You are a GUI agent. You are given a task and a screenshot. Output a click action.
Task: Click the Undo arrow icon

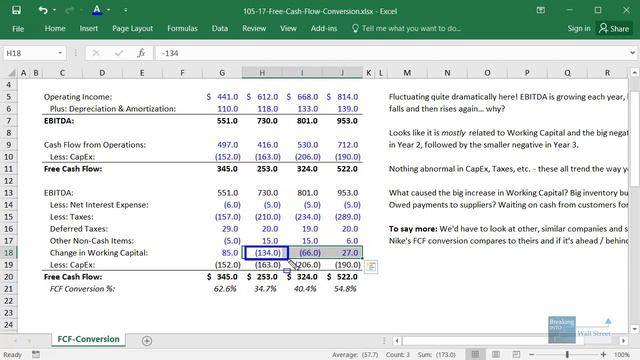[42, 10]
